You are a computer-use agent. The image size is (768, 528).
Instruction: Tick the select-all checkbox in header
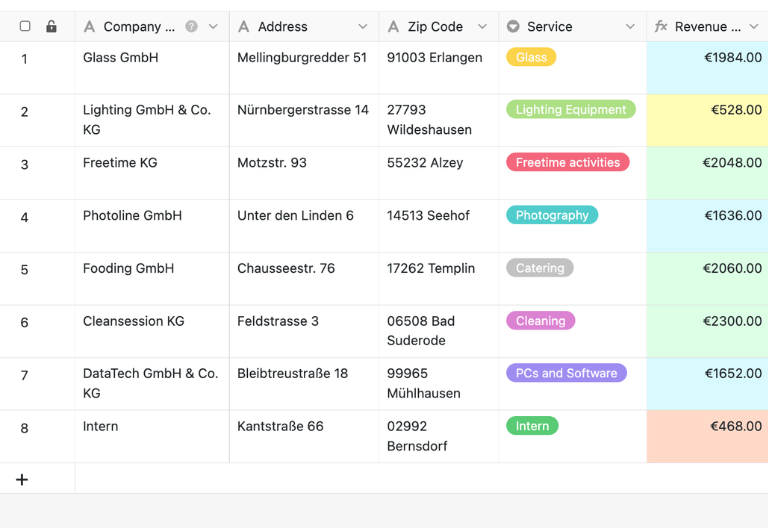tap(25, 26)
